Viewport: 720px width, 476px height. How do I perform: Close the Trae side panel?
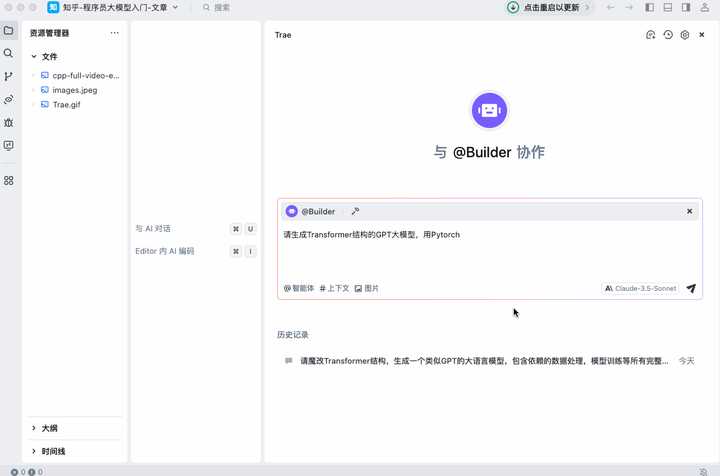pos(702,35)
